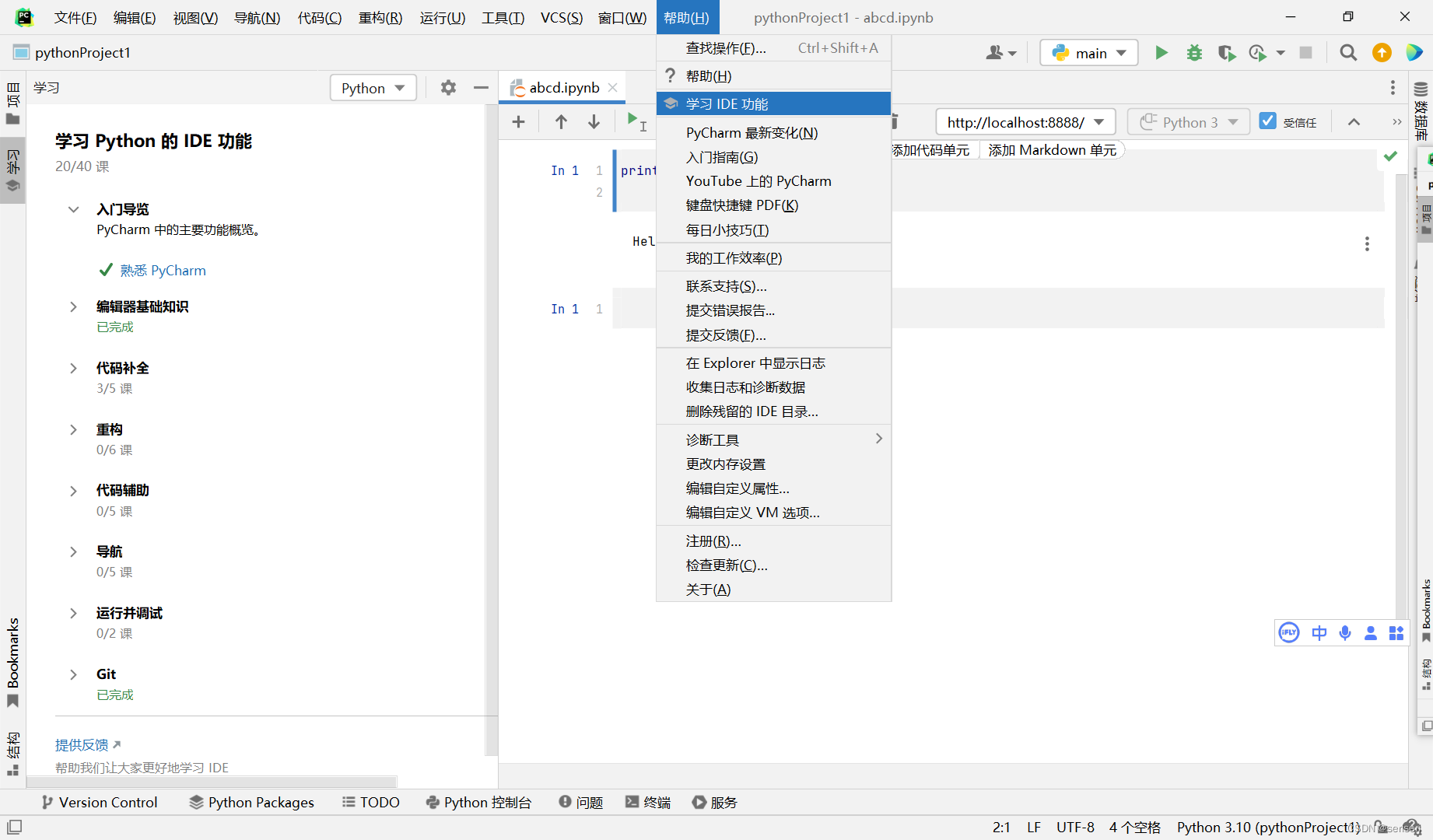The image size is (1433, 840).
Task: Move notebook cell up with up arrow
Action: pos(561,121)
